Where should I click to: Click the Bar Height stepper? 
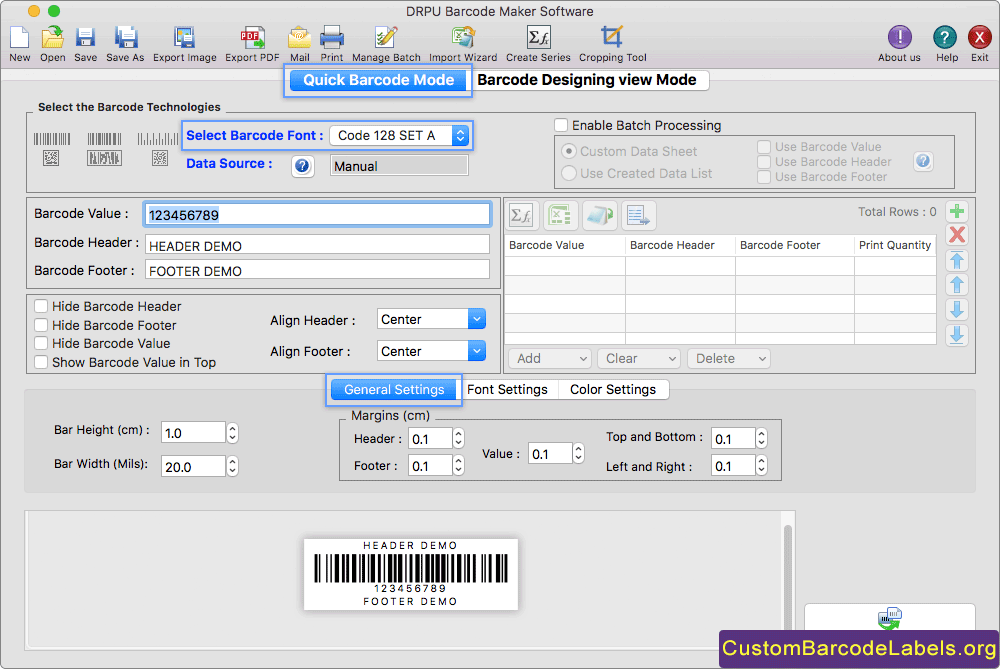[232, 433]
